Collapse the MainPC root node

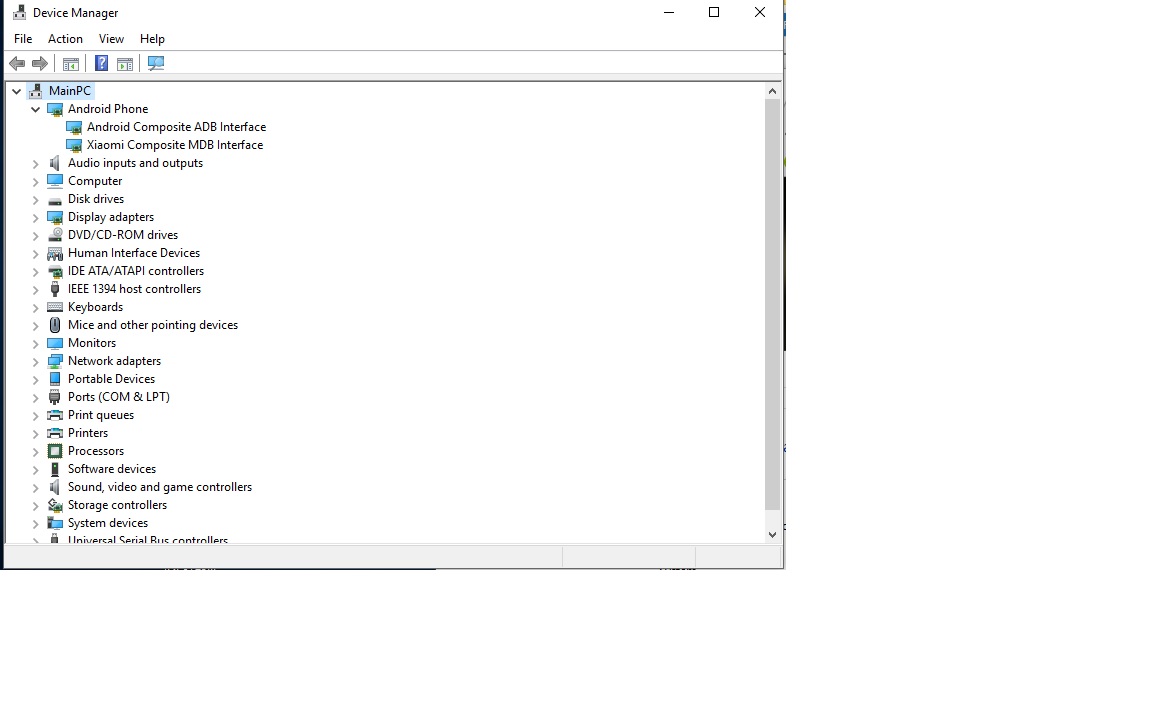tap(16, 91)
